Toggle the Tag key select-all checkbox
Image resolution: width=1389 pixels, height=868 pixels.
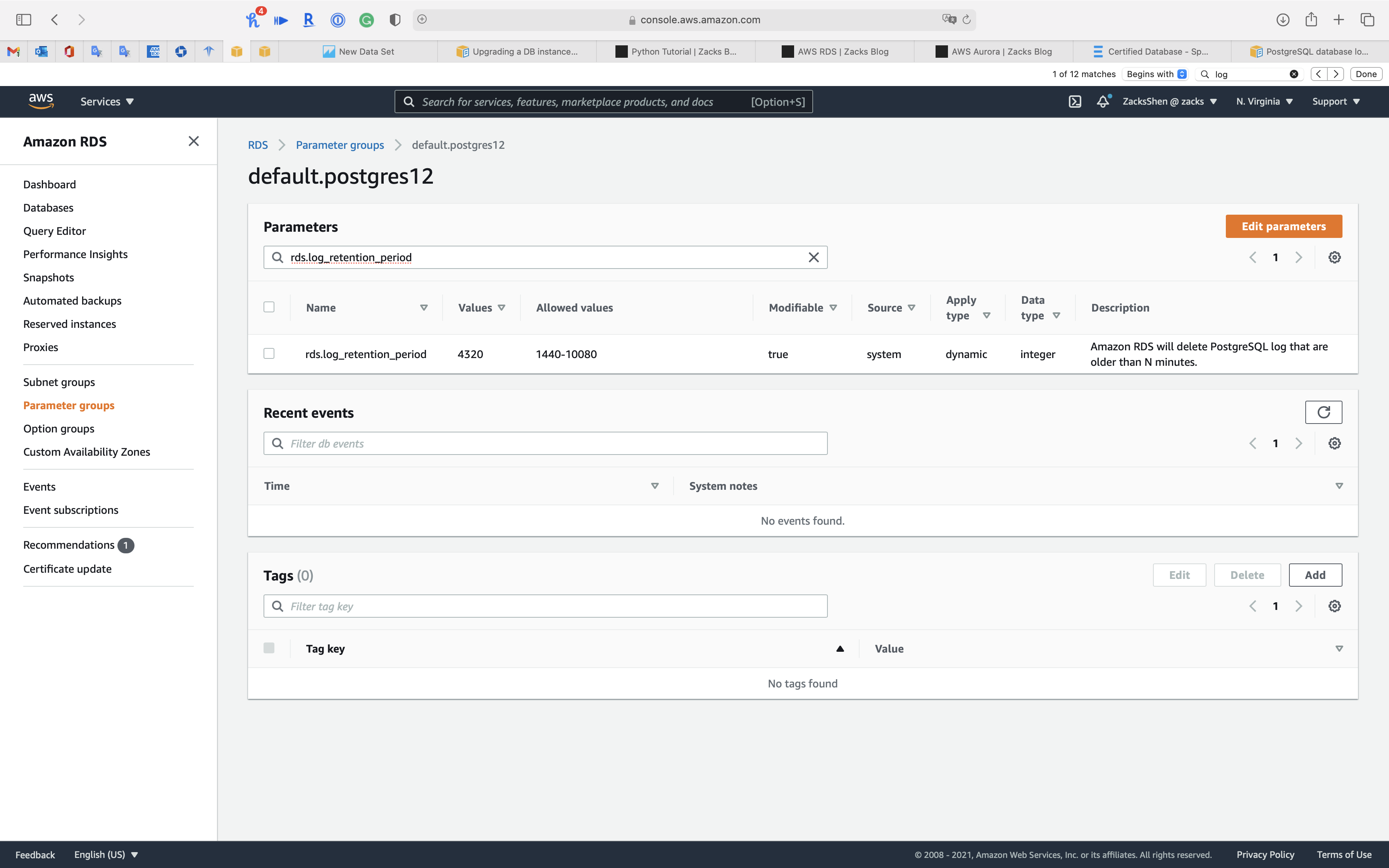(x=269, y=648)
